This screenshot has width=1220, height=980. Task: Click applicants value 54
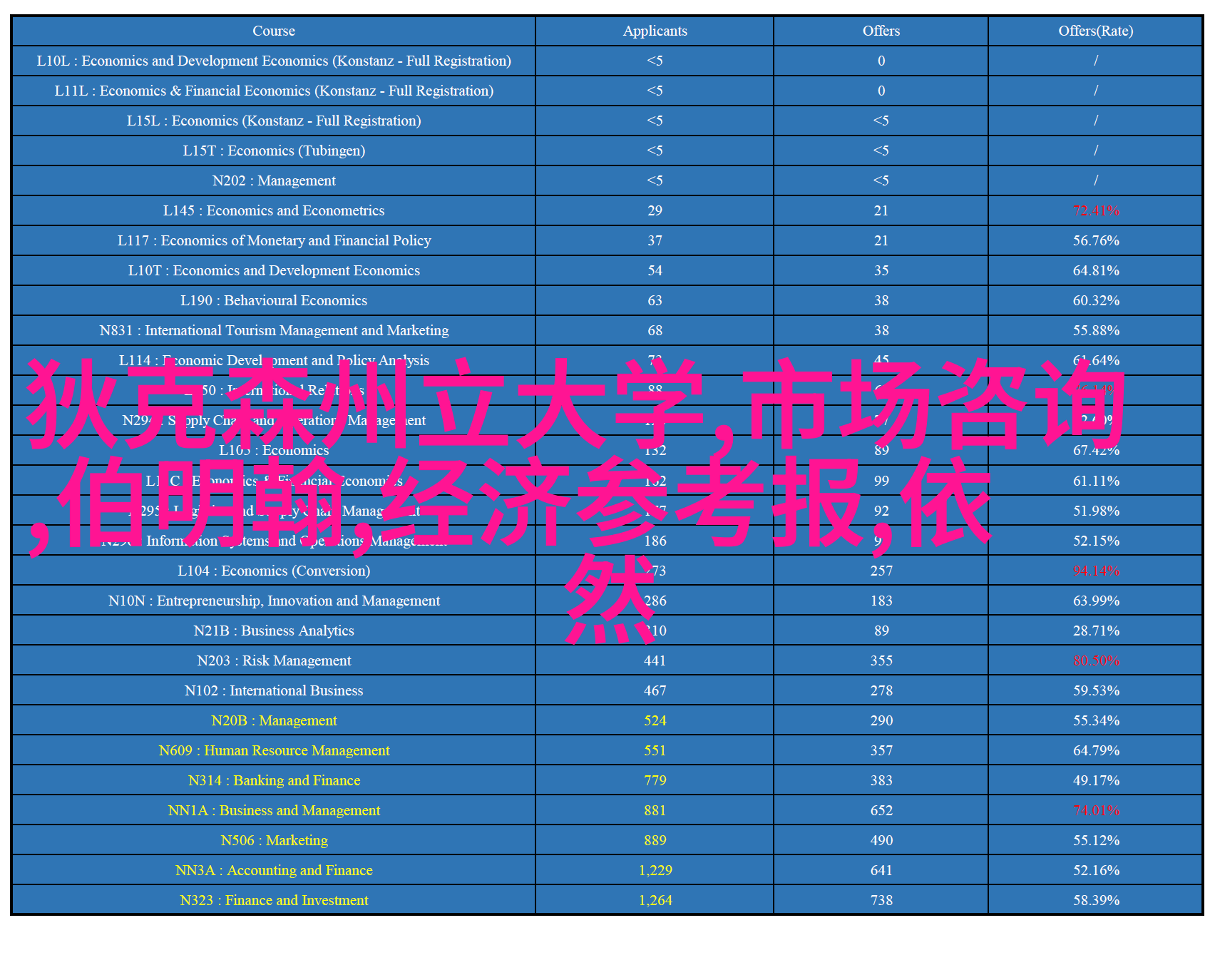coord(655,270)
